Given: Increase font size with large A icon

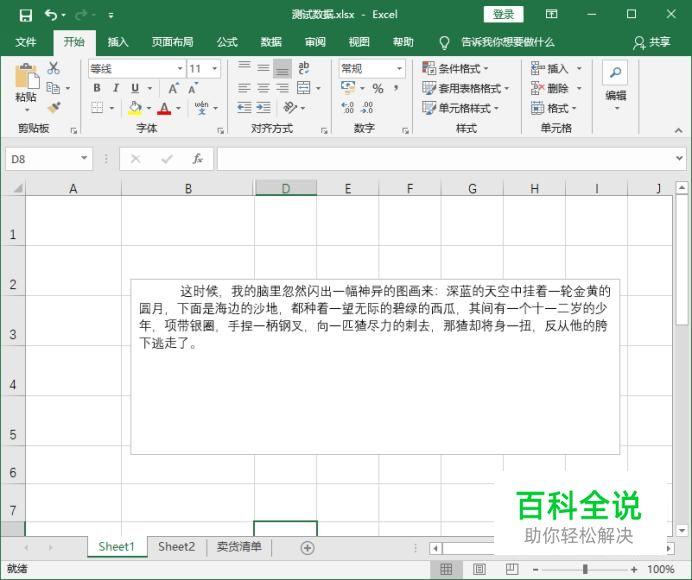Looking at the screenshot, I should point(174,88).
